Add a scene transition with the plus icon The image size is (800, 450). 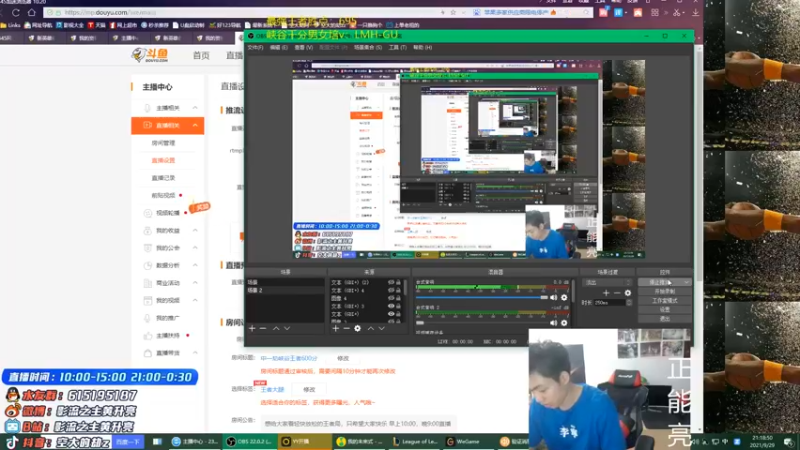[x=606, y=293]
